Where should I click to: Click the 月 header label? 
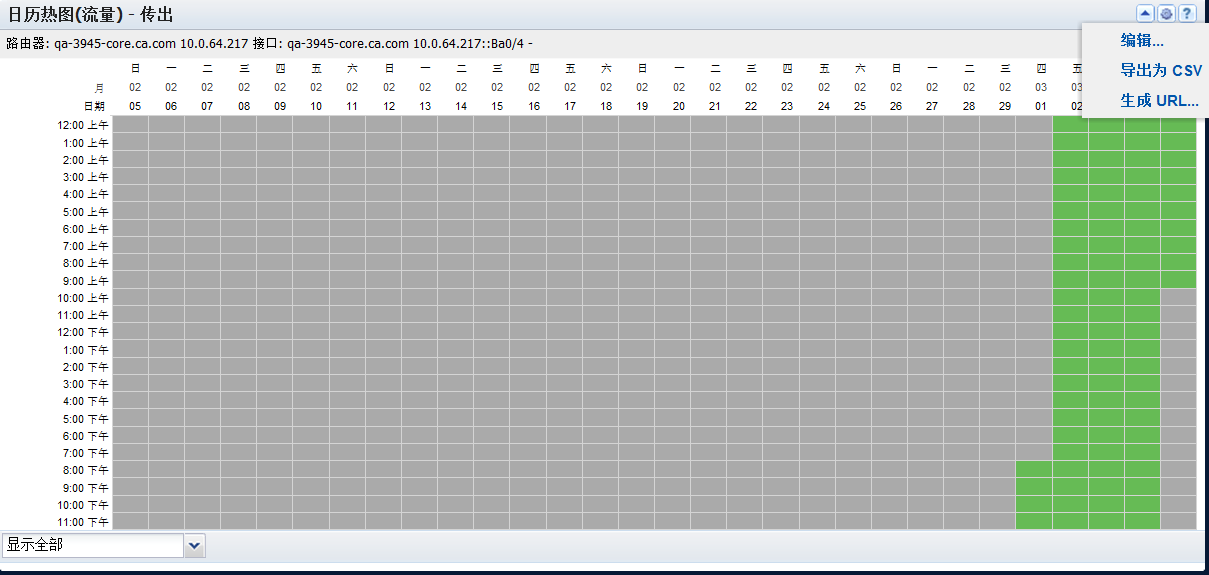point(99,87)
